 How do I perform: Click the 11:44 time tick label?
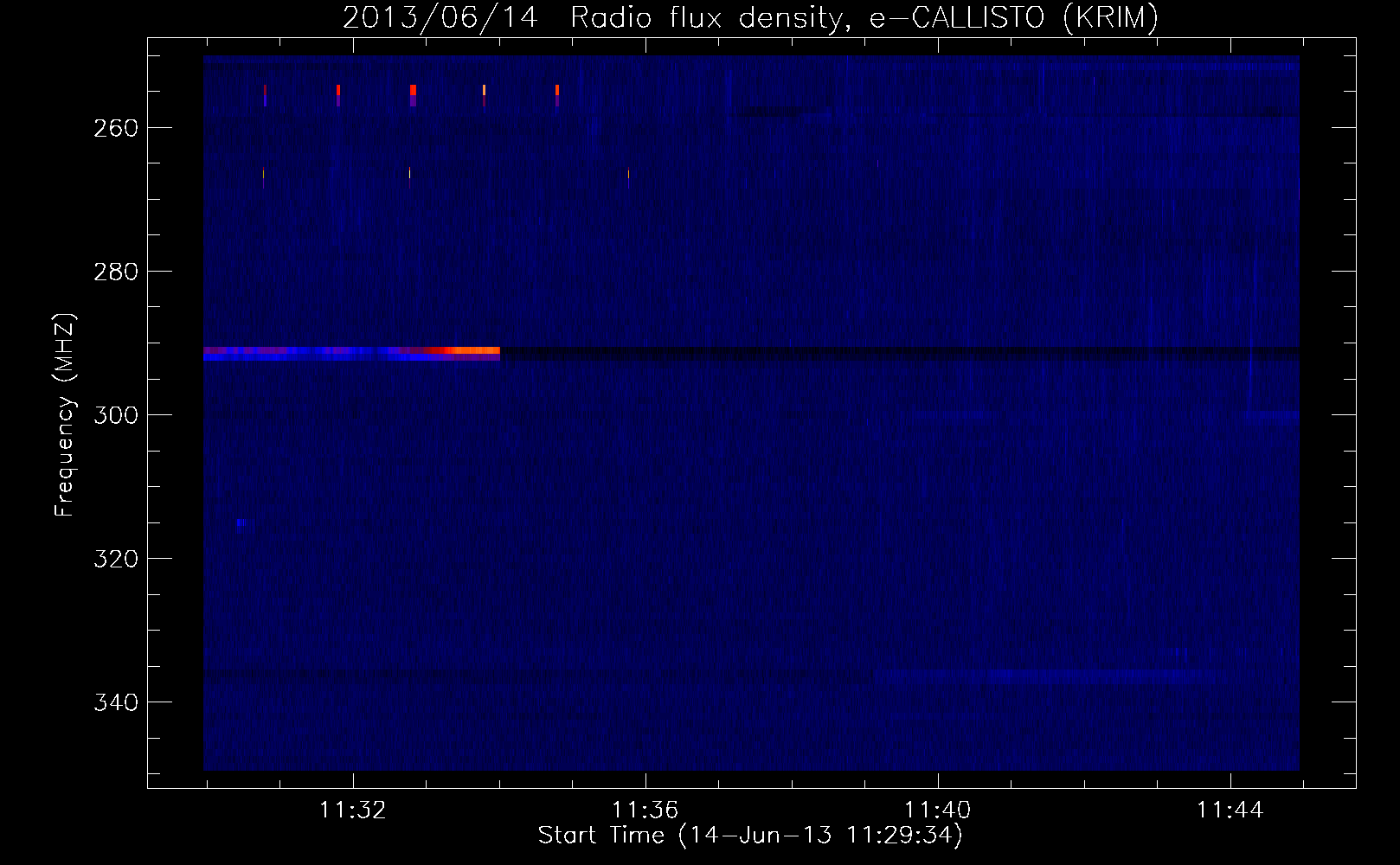coord(1230,811)
